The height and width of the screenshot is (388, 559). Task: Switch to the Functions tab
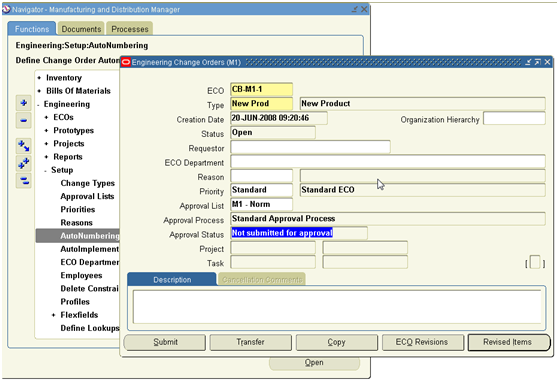tap(32, 29)
